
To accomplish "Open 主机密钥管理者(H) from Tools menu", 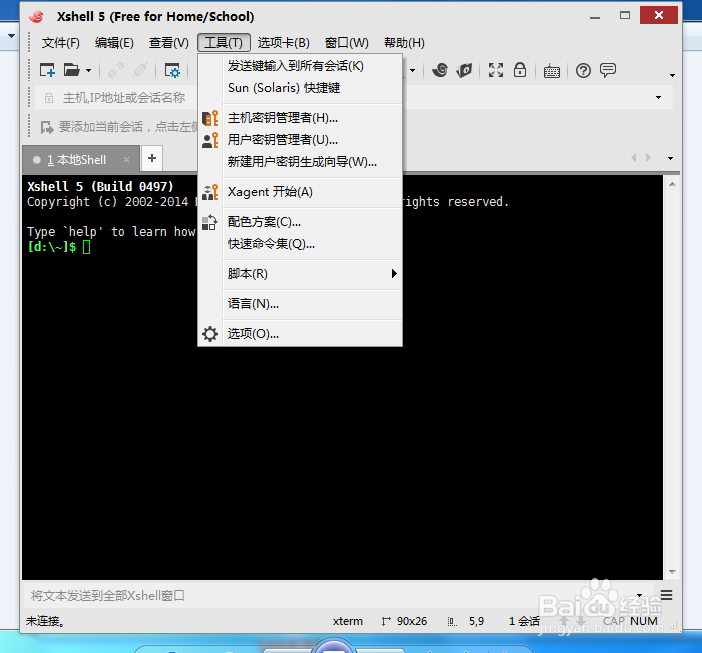I will point(300,118).
